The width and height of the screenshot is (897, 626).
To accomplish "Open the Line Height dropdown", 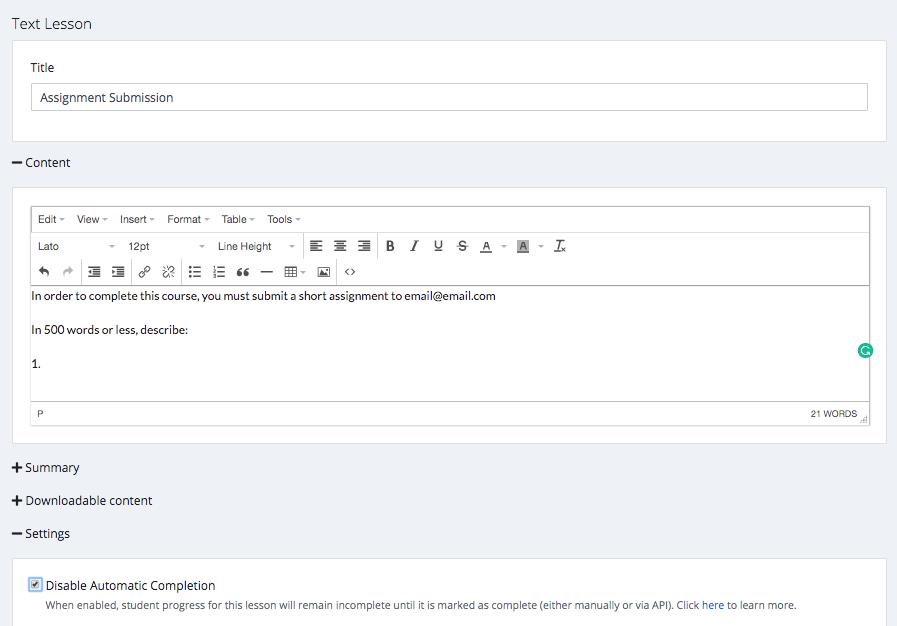I will (256, 246).
